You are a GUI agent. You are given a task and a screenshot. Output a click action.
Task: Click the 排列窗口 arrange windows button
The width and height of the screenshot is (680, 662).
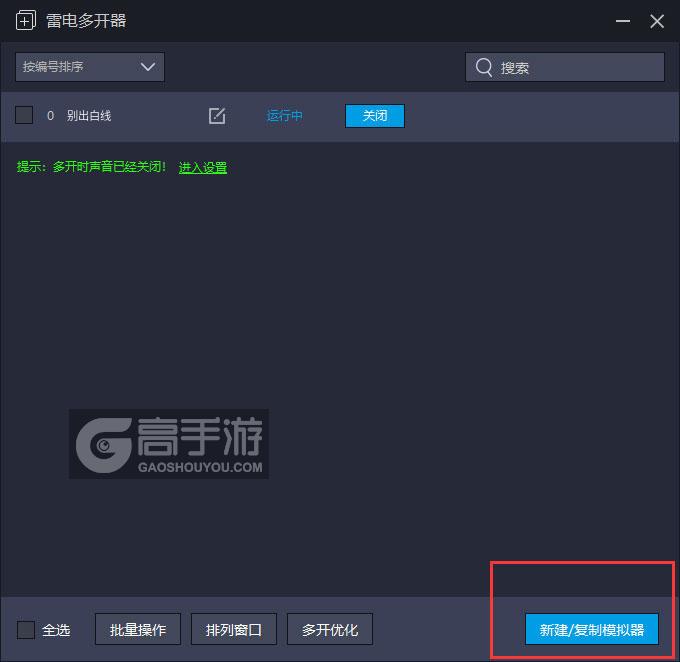click(x=234, y=629)
